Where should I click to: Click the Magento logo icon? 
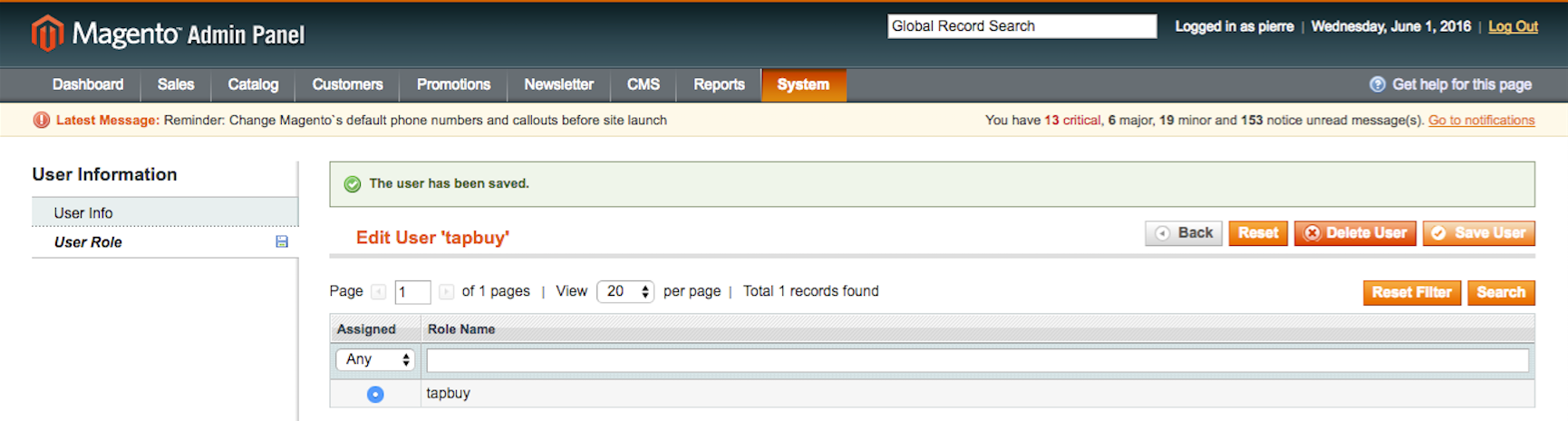(x=47, y=34)
